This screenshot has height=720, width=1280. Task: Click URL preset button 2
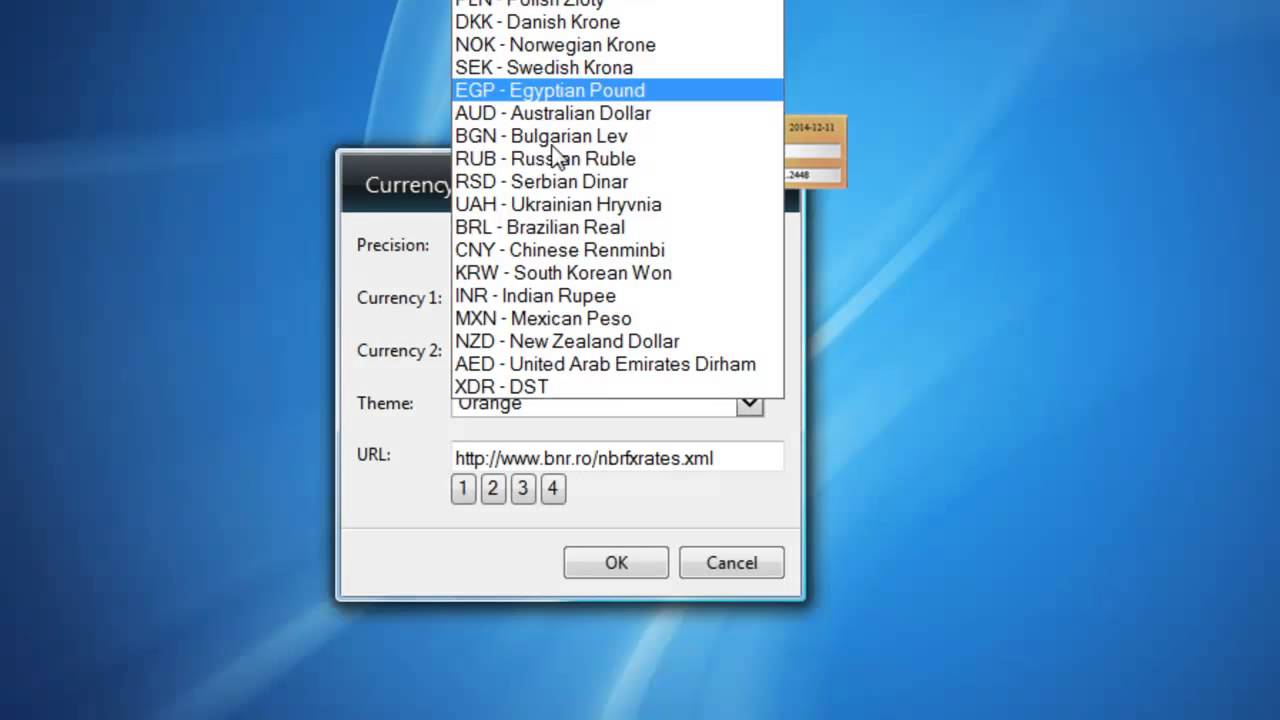pyautogui.click(x=493, y=489)
